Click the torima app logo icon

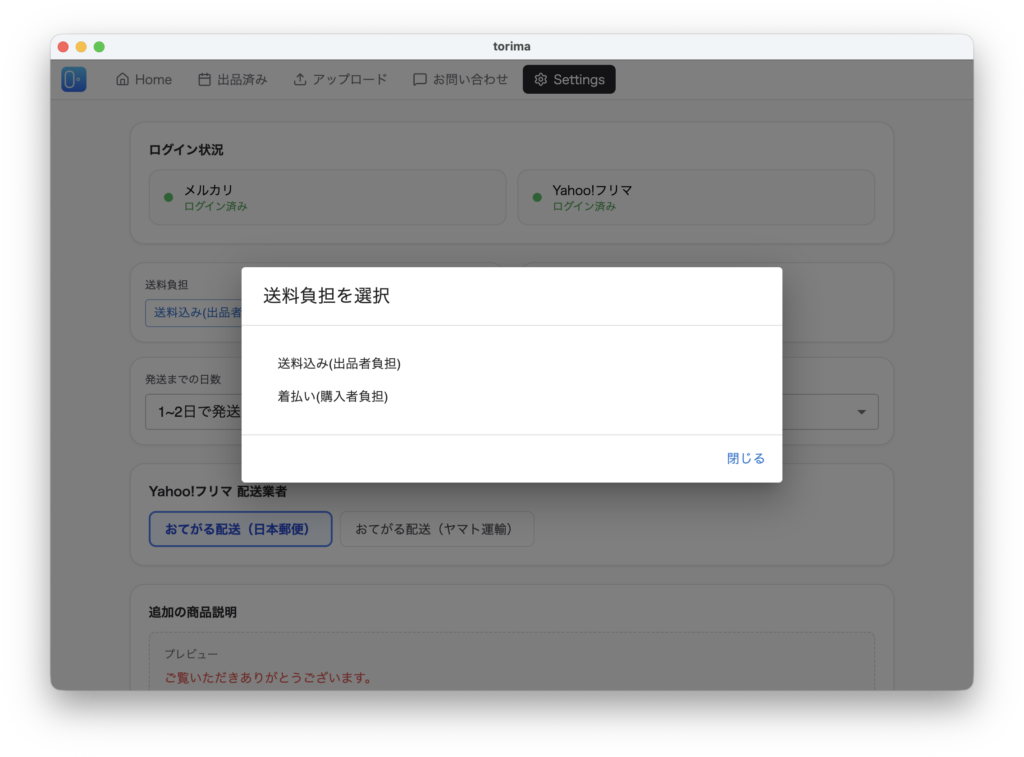coord(74,80)
